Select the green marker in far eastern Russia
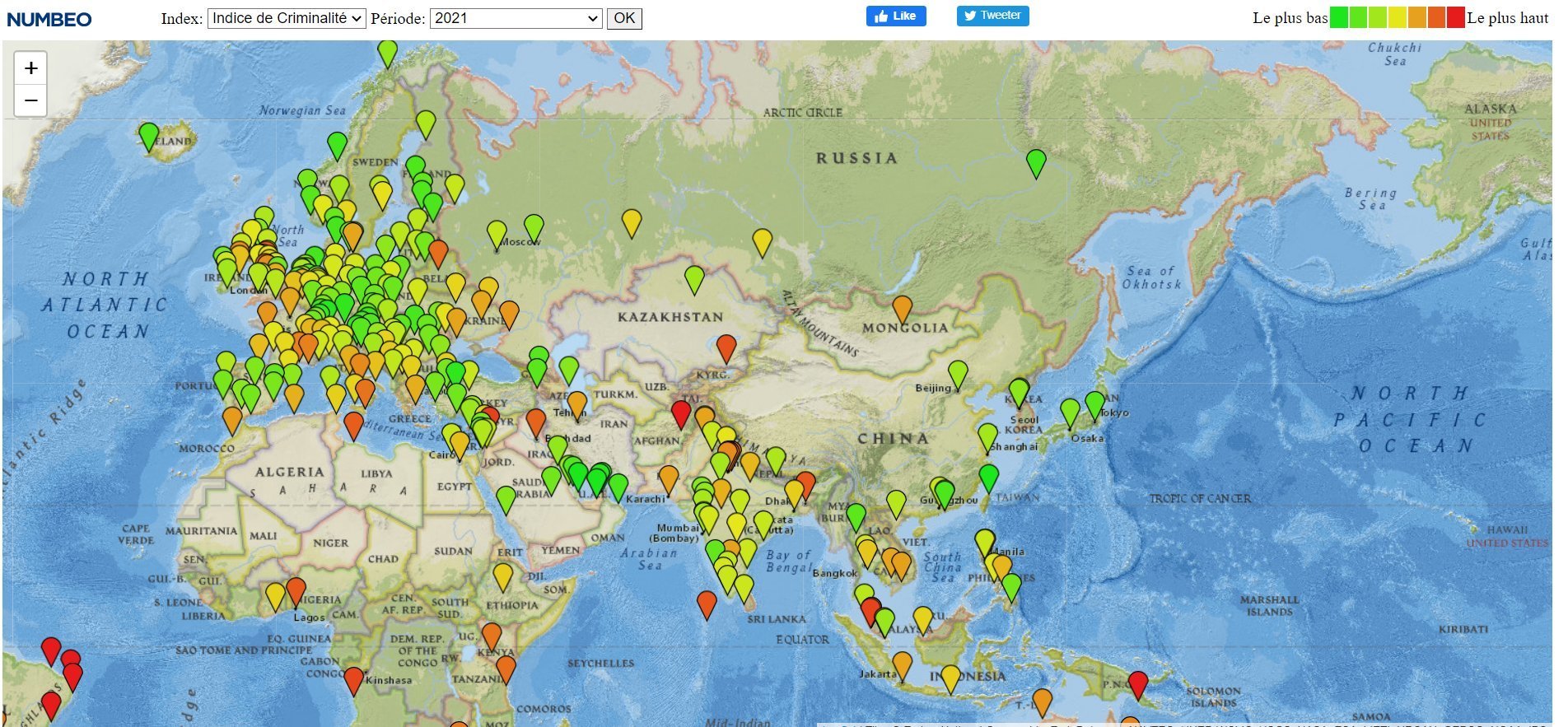 pos(1036,163)
